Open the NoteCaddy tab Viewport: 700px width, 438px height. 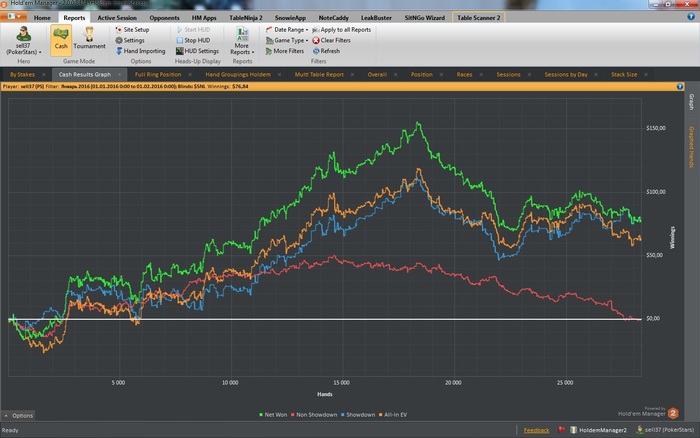[333, 18]
